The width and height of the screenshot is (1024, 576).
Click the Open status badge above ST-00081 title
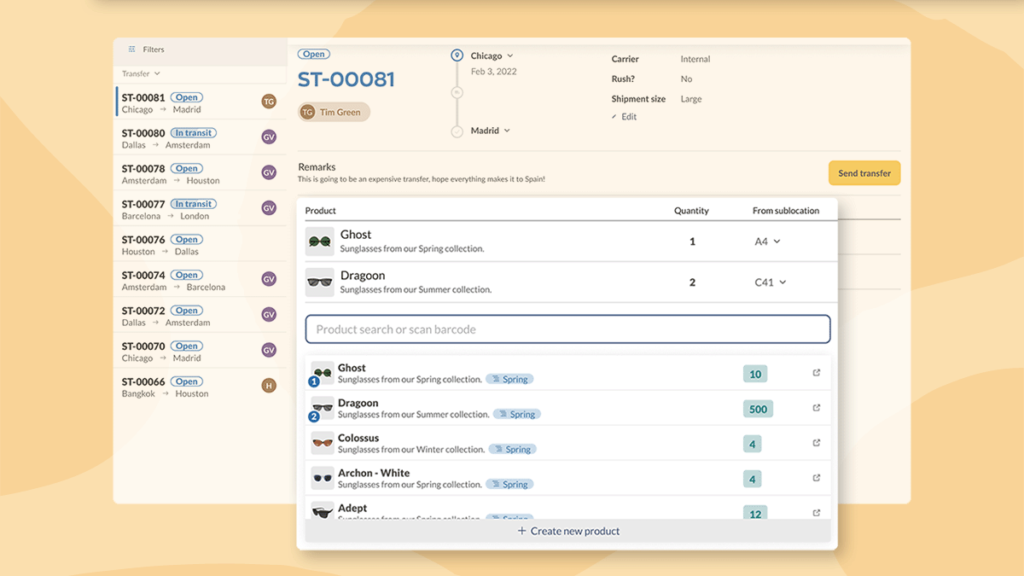(x=314, y=54)
